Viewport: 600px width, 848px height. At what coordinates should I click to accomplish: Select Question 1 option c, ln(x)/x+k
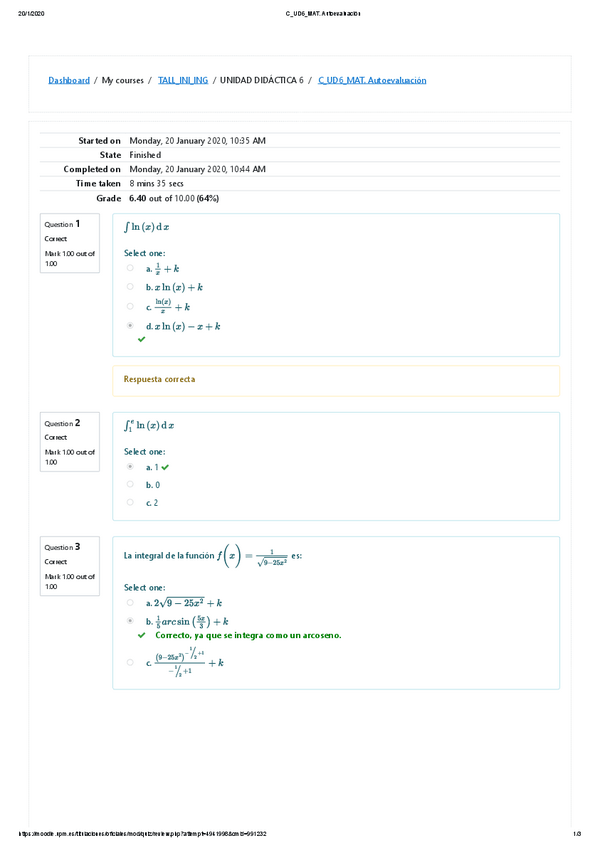[x=130, y=306]
